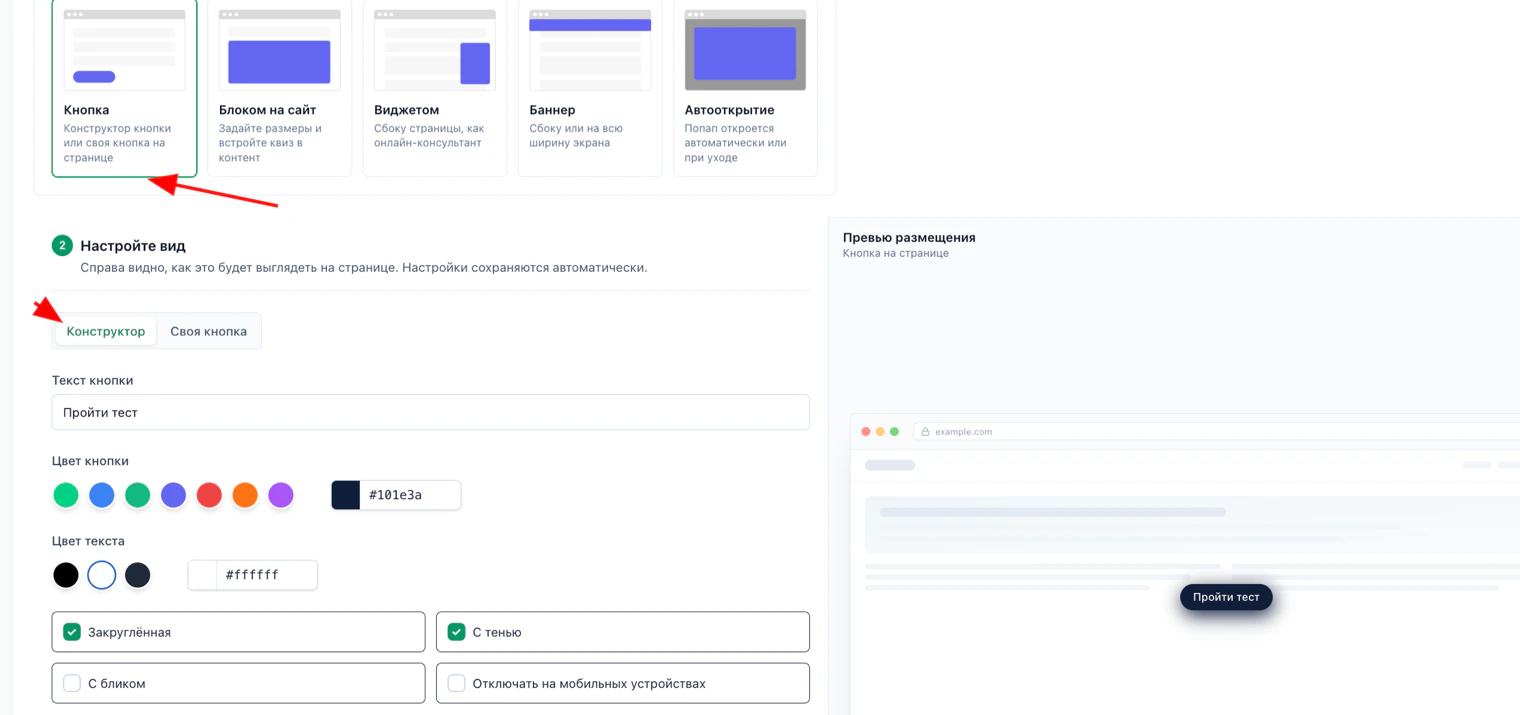The height and width of the screenshot is (715, 1520).
Task: Click the Кнопка на странице subtitle
Action: click(x=896, y=253)
